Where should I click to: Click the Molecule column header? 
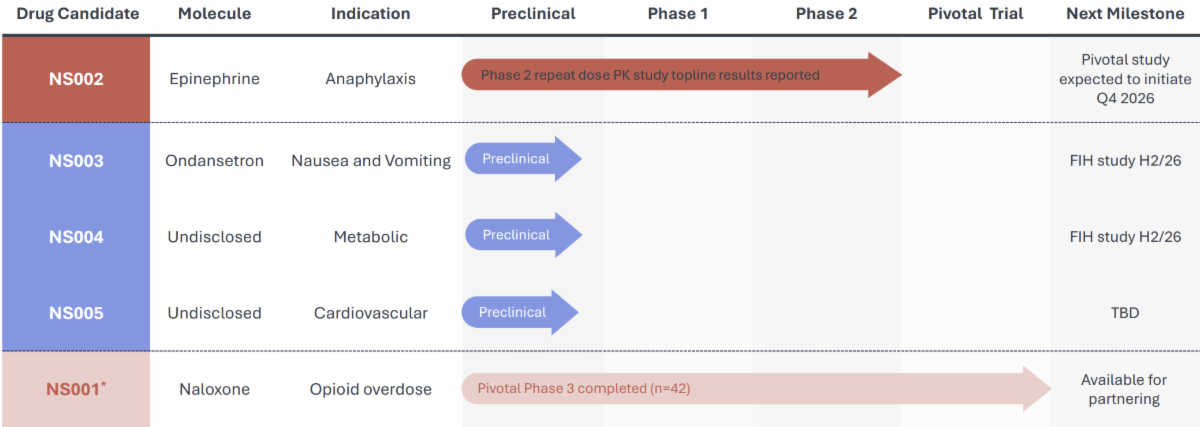point(213,14)
